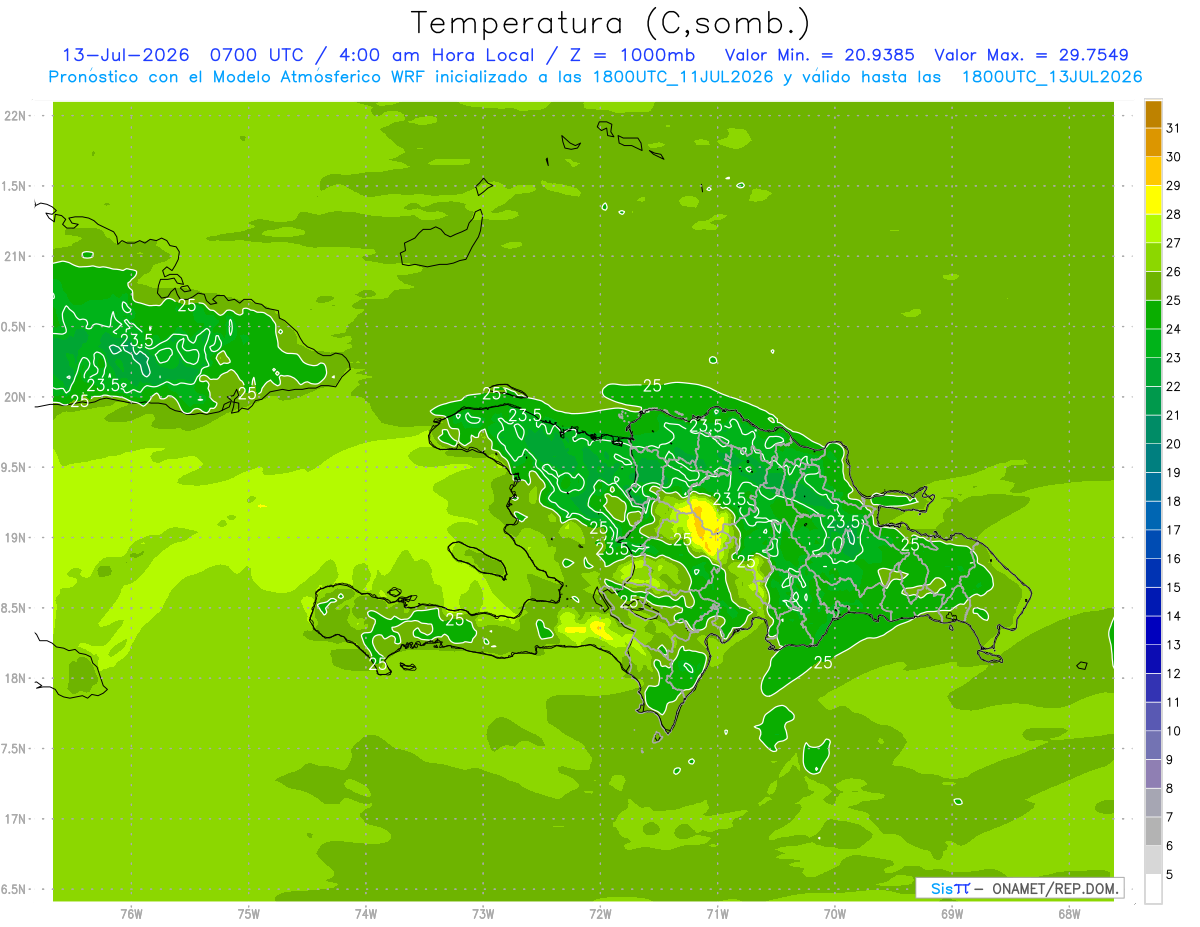
Task: Click the '19N' latitude axis label
Action: [15, 538]
